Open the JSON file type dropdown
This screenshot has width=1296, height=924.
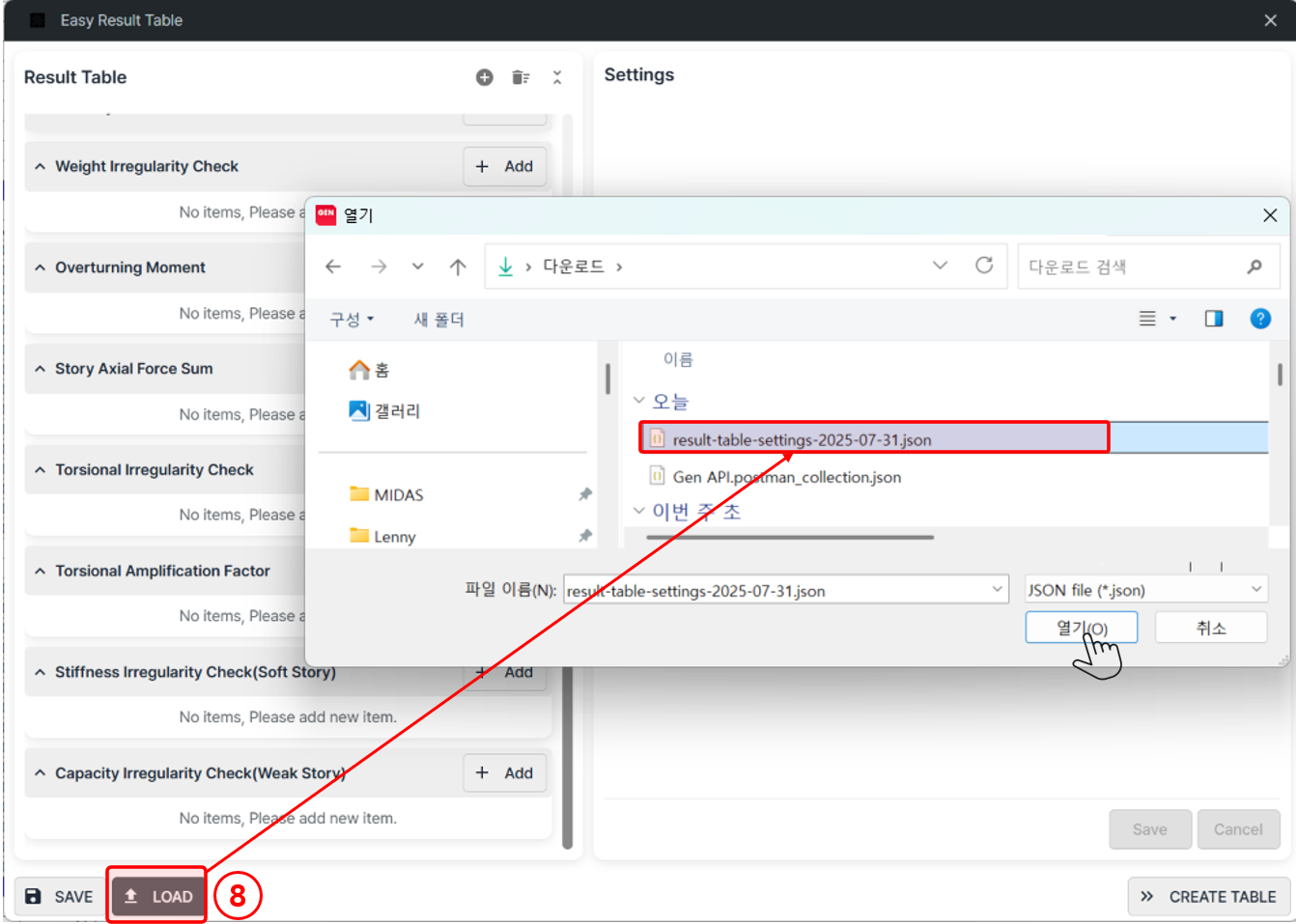(1145, 590)
